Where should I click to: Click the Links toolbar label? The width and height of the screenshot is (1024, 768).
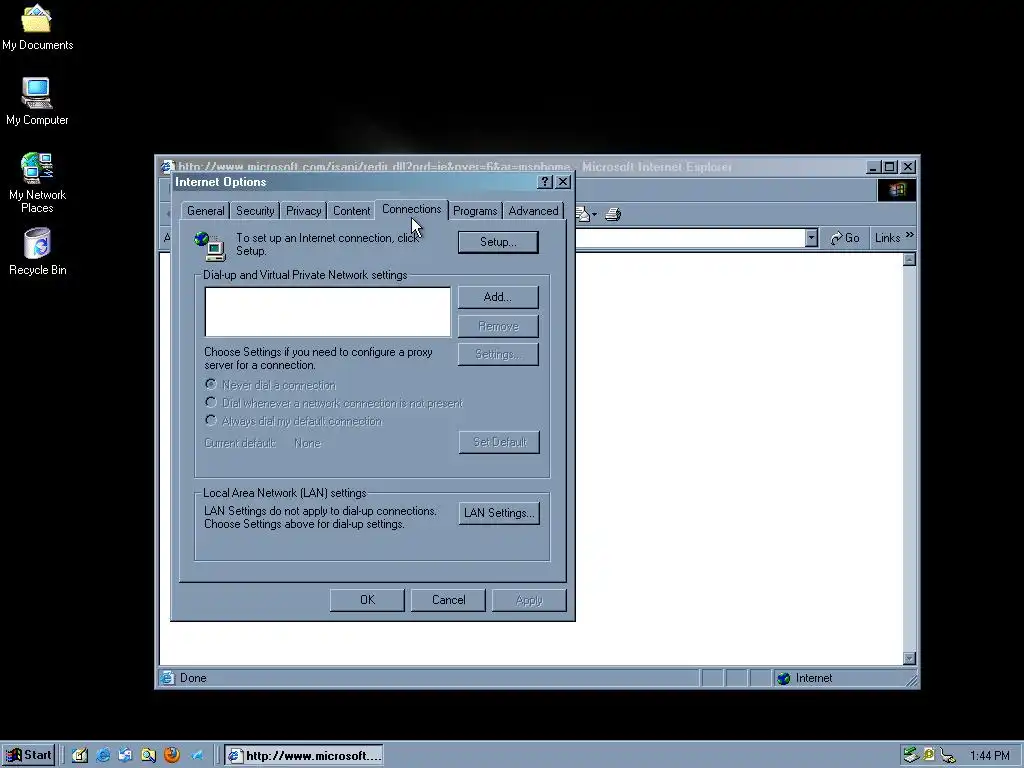click(x=888, y=238)
